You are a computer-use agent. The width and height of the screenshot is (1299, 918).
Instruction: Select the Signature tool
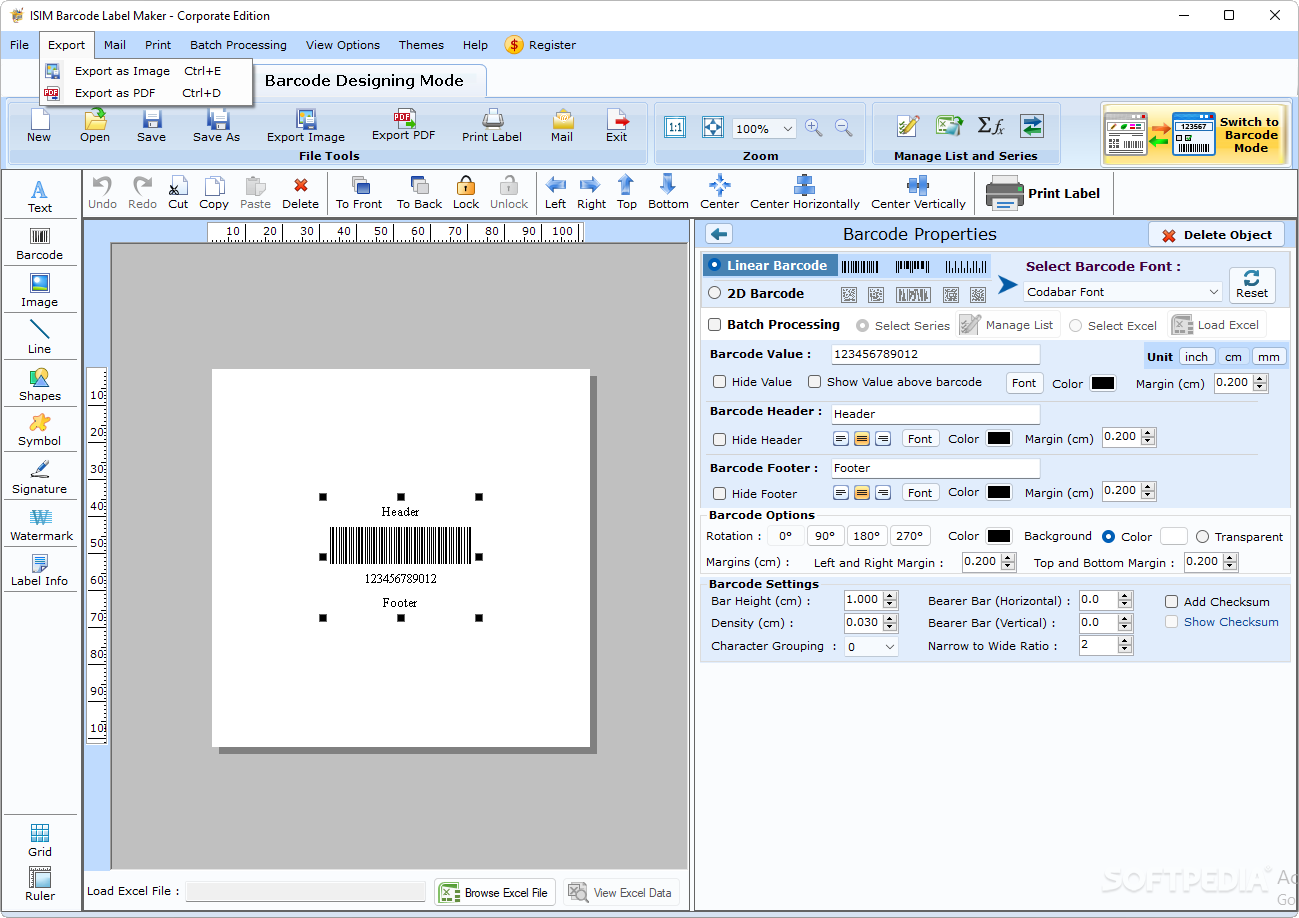[x=40, y=477]
